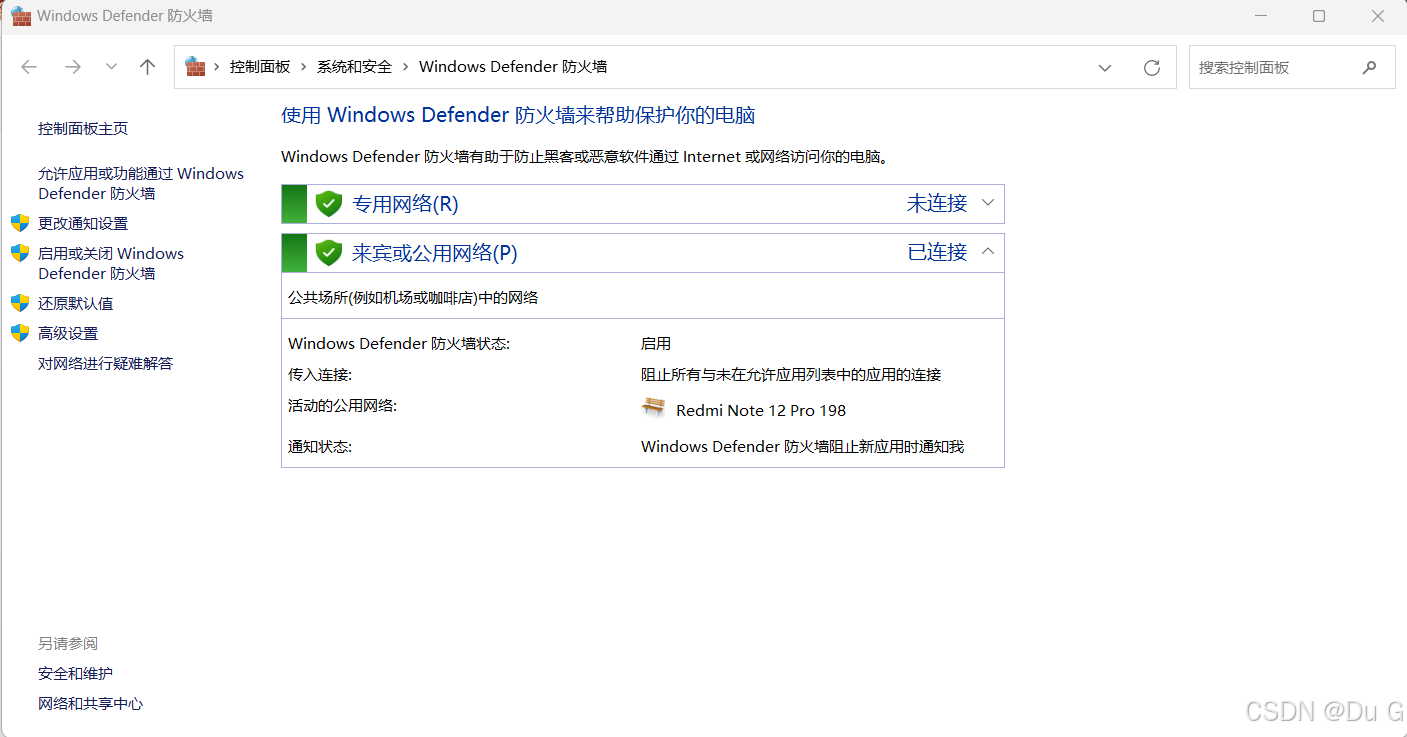Maximize the Windows Defender 防火墙 window

click(x=1319, y=16)
